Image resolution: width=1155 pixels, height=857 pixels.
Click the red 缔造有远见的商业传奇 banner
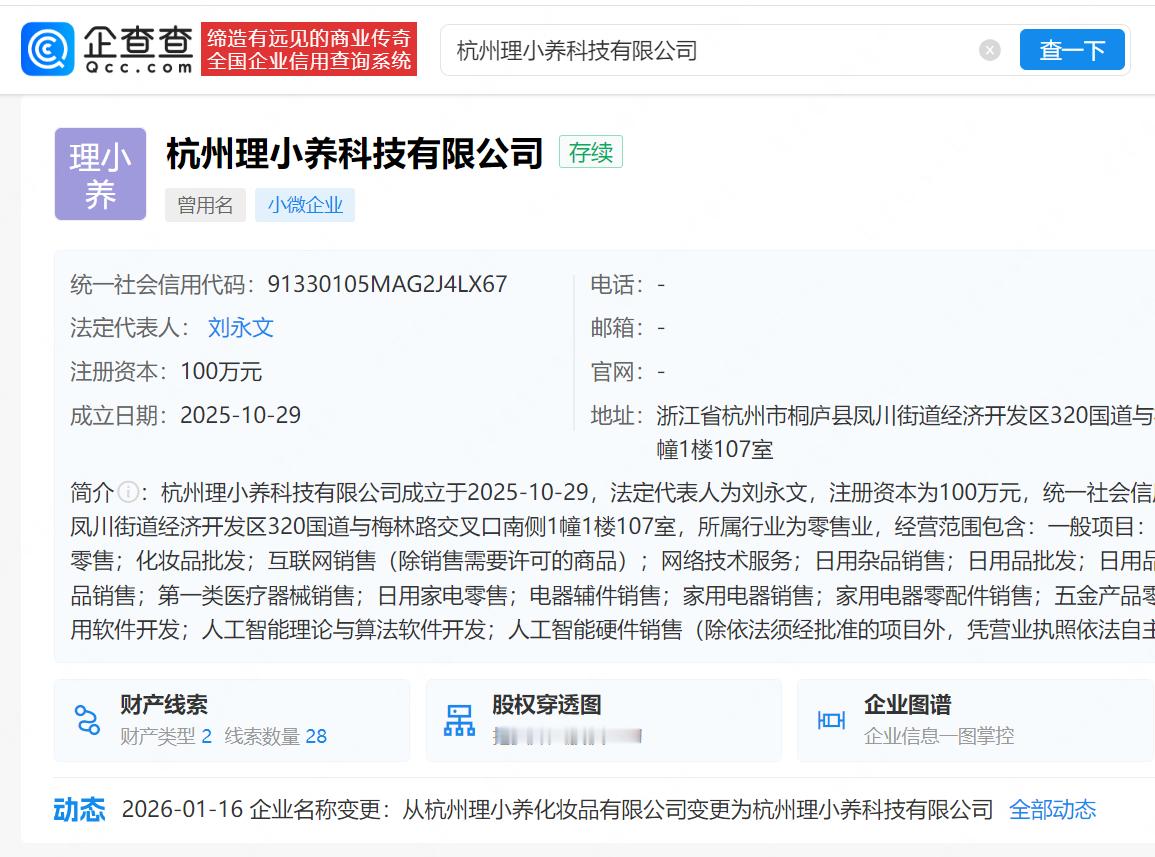[x=309, y=48]
